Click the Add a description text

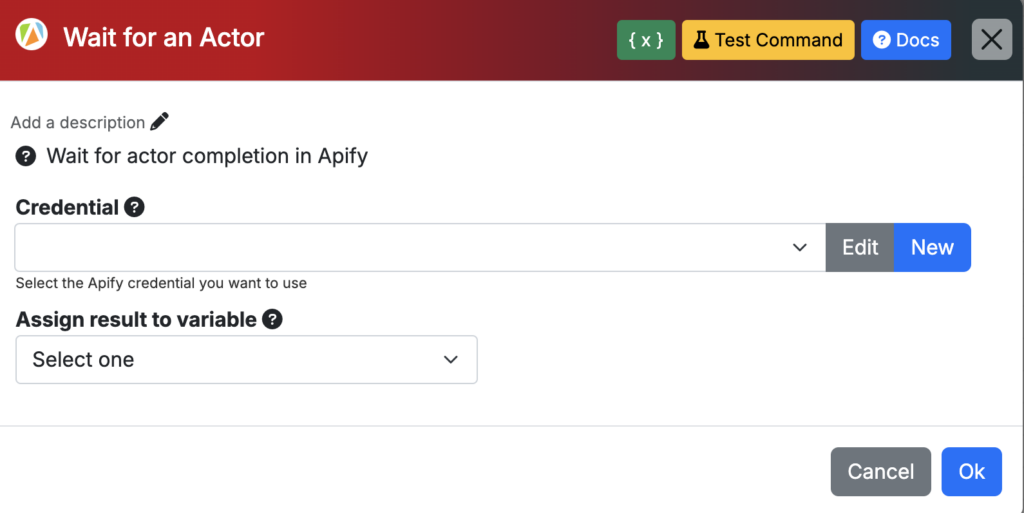tap(78, 122)
